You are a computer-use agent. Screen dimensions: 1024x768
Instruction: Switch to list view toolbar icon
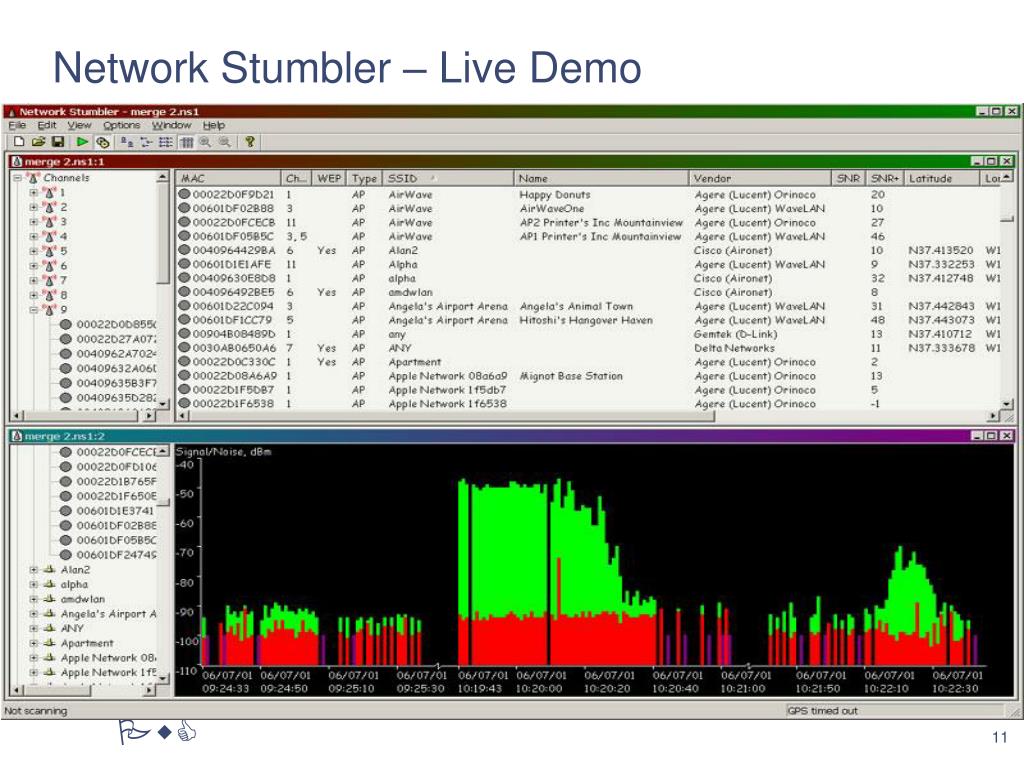166,142
